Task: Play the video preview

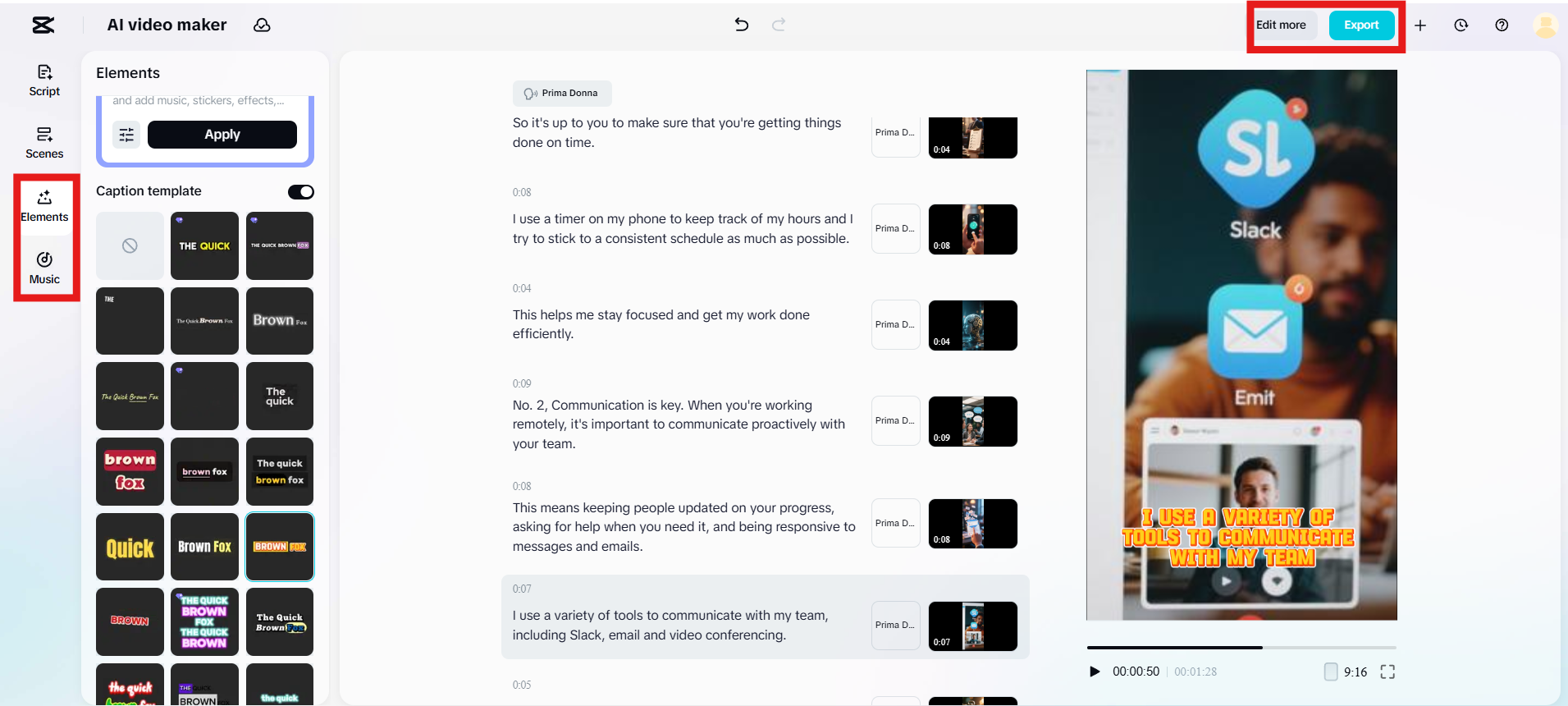Action: (1095, 672)
